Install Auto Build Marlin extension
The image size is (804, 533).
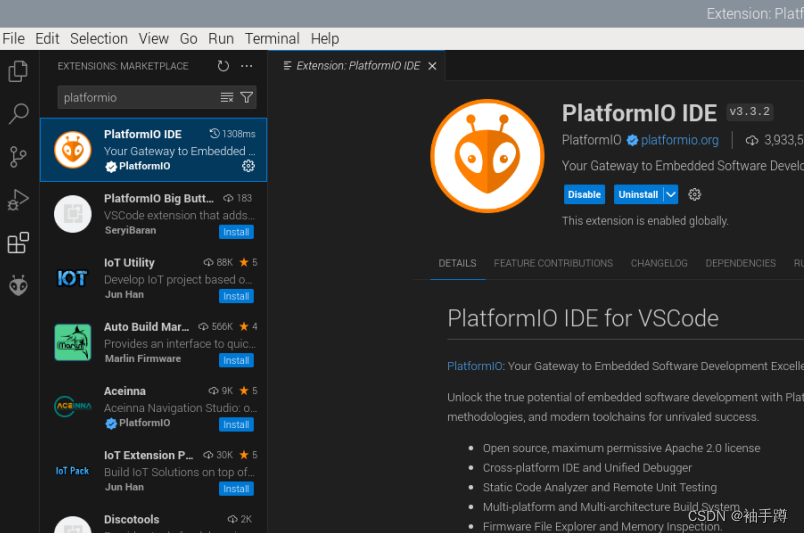click(x=236, y=360)
